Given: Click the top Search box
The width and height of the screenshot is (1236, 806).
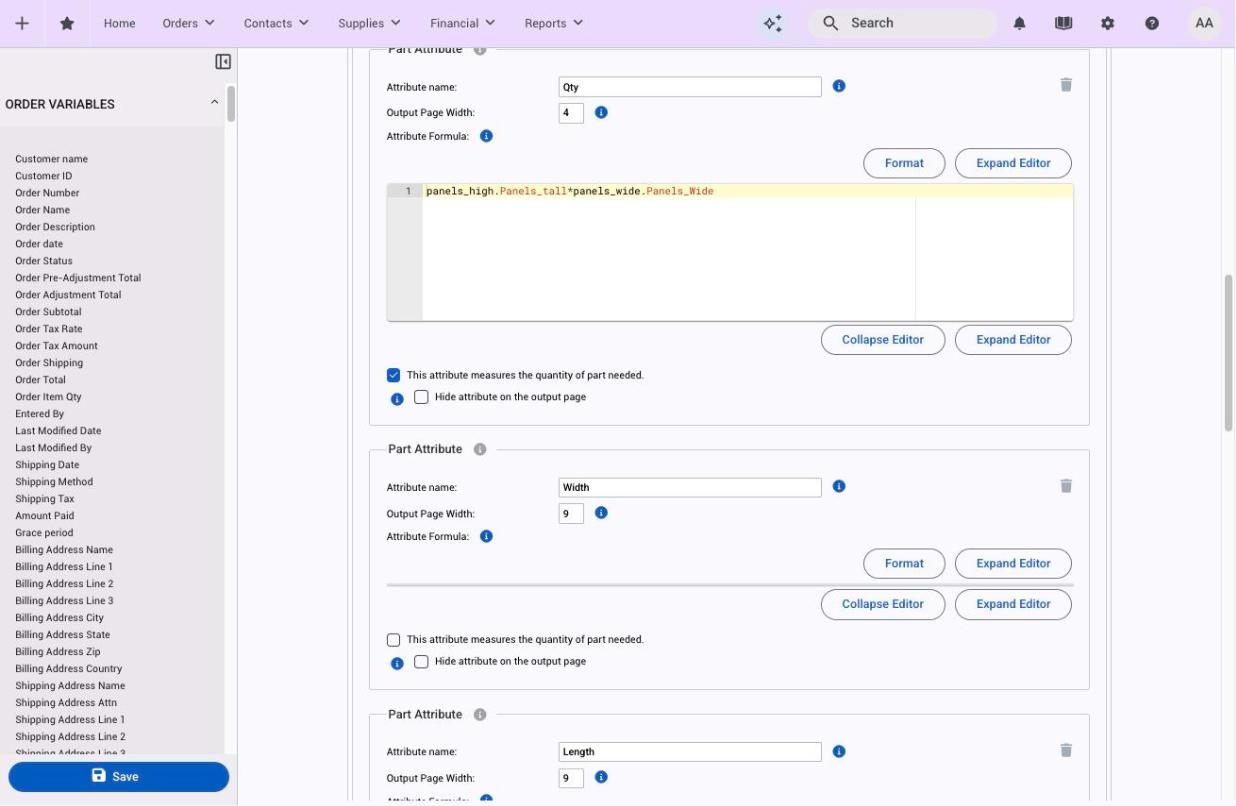Looking at the screenshot, I should (902, 23).
